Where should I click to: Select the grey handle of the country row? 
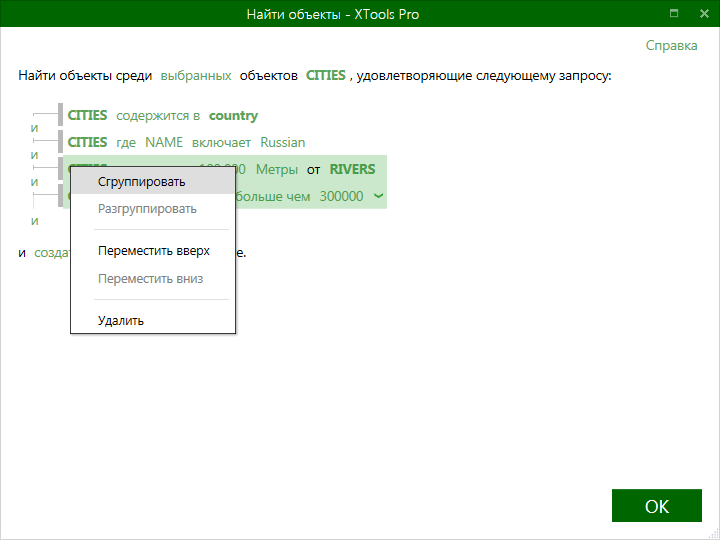(x=60, y=115)
